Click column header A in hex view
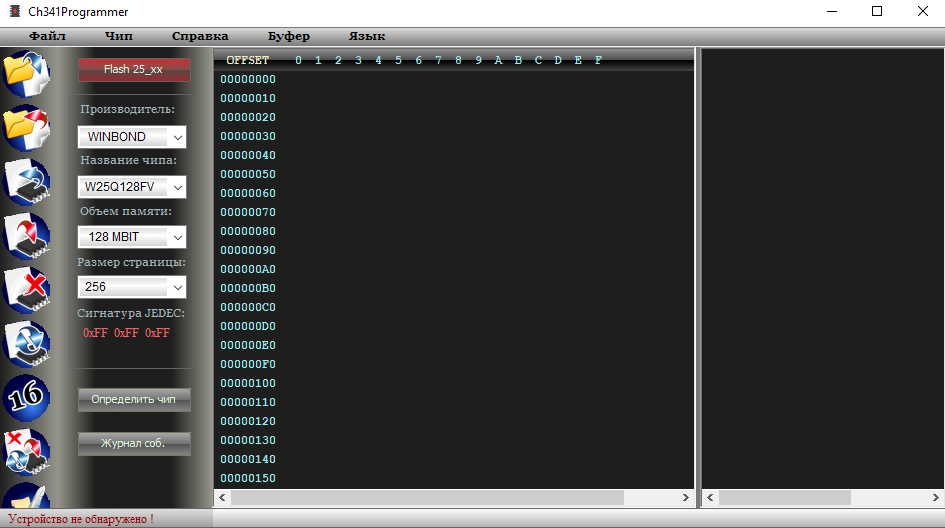The width and height of the screenshot is (945, 528). (x=498, y=60)
